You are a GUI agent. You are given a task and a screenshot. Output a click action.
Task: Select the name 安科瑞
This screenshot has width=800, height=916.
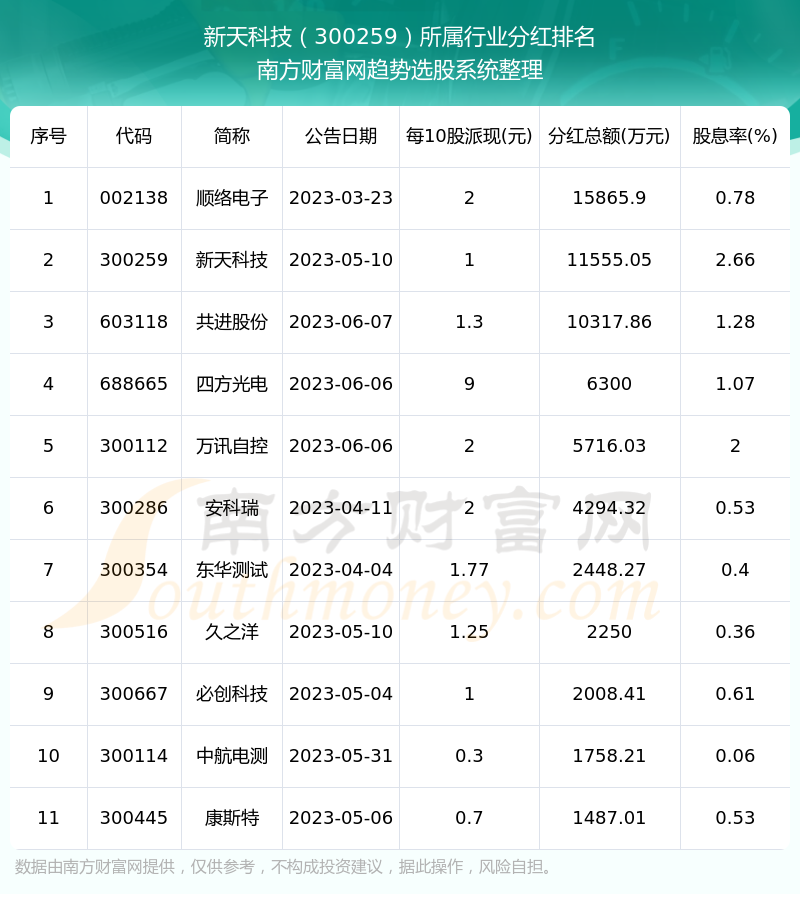pos(231,508)
